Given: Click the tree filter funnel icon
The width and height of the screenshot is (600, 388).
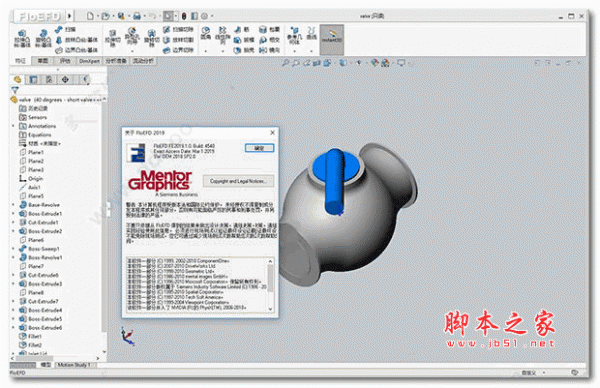Looking at the screenshot, I should (x=15, y=90).
